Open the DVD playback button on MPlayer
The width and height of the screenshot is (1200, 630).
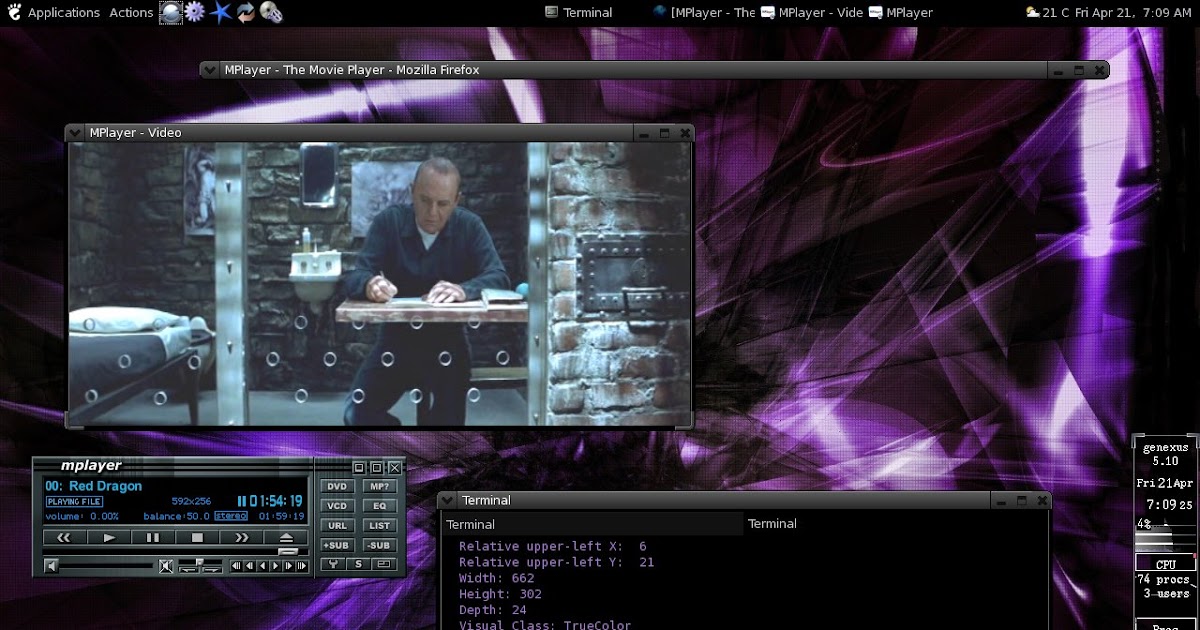coord(337,486)
